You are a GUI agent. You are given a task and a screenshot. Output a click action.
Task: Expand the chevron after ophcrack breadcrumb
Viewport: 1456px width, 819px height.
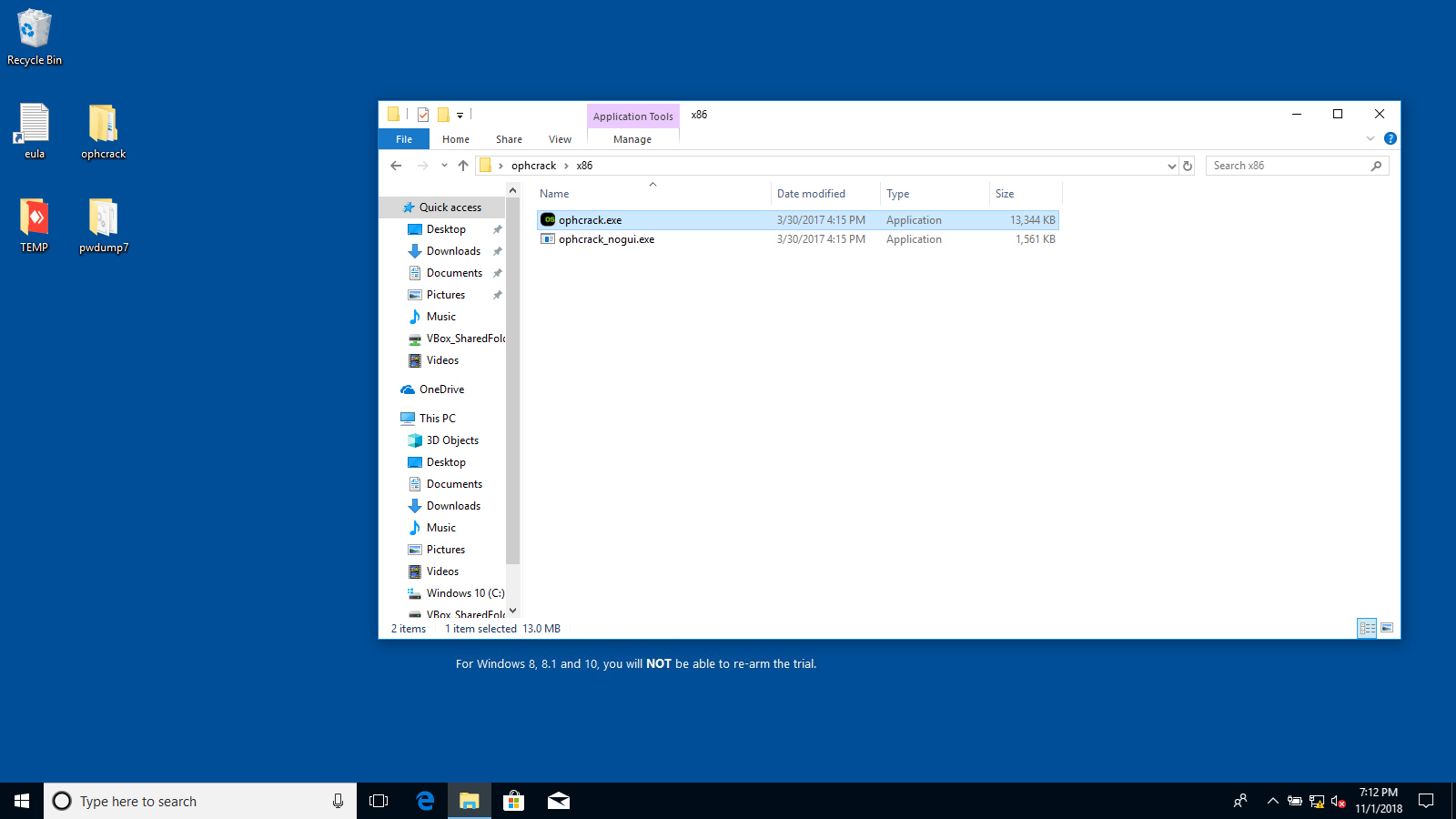[x=566, y=166]
